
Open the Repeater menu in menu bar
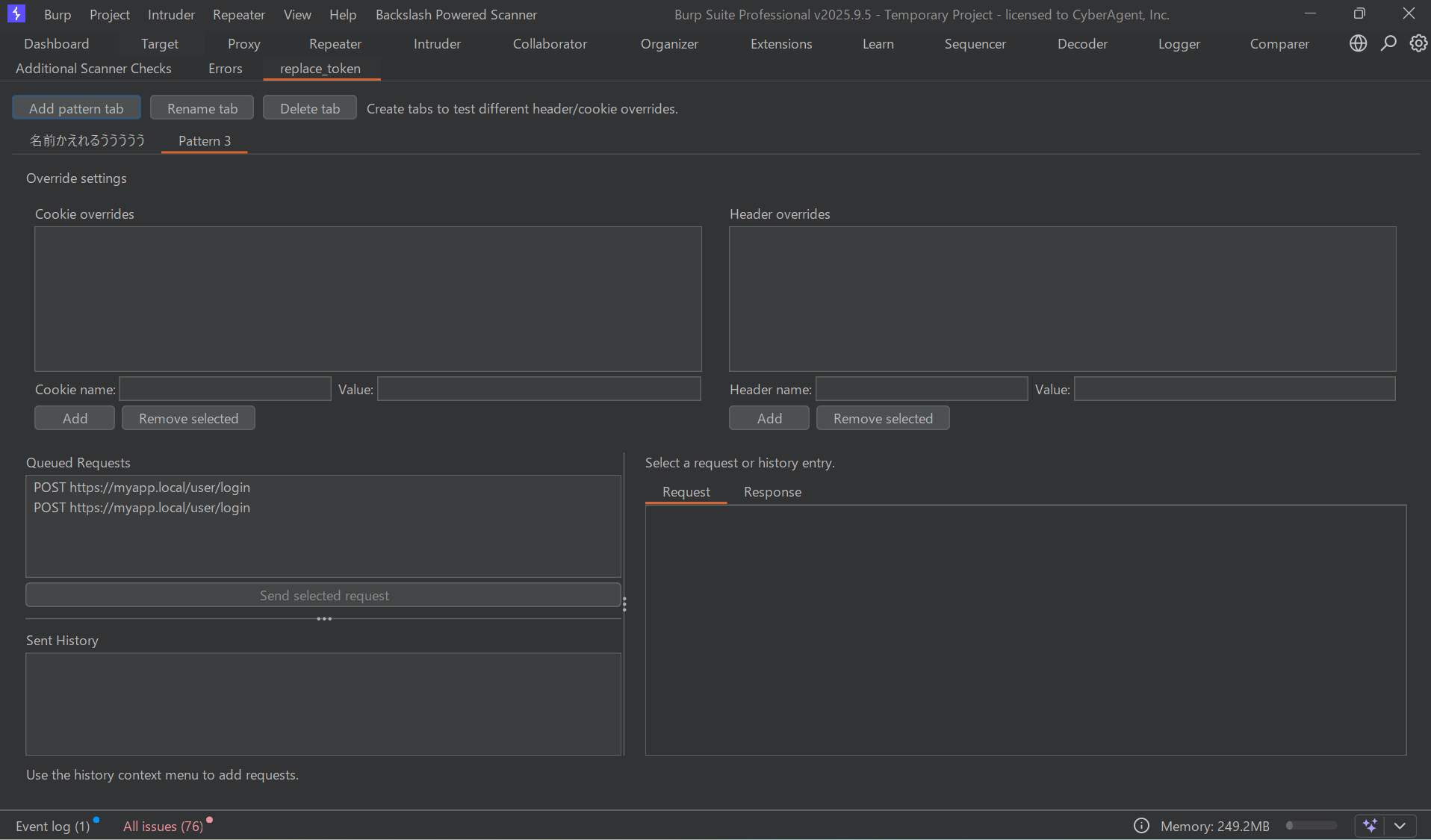239,14
